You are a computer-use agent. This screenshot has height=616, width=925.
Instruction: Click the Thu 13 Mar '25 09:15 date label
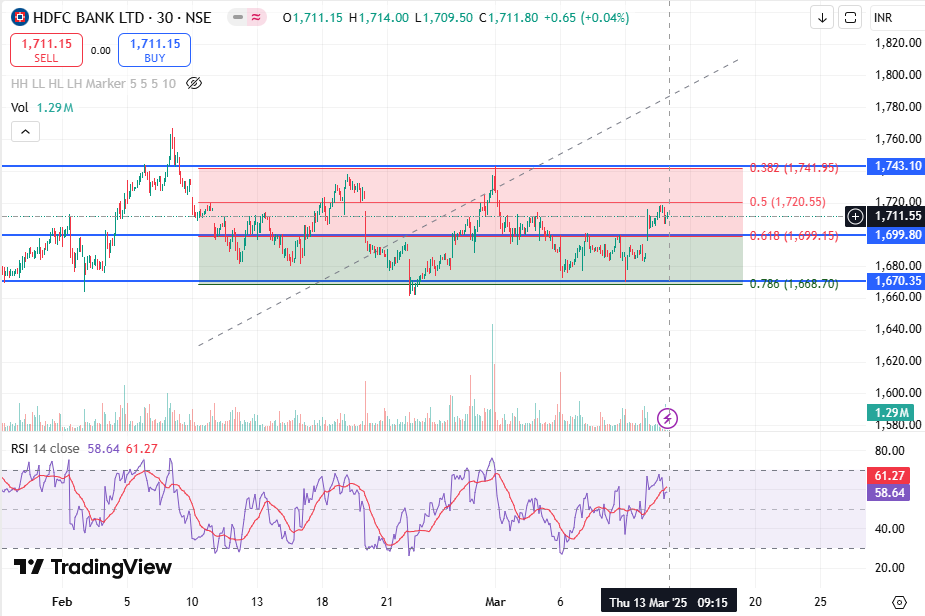pyautogui.click(x=668, y=602)
